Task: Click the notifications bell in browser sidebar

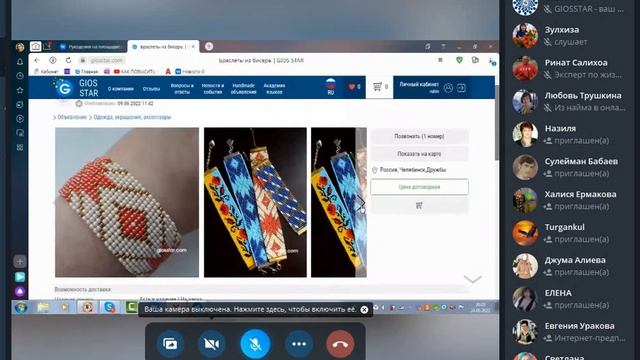Action: click(20, 62)
